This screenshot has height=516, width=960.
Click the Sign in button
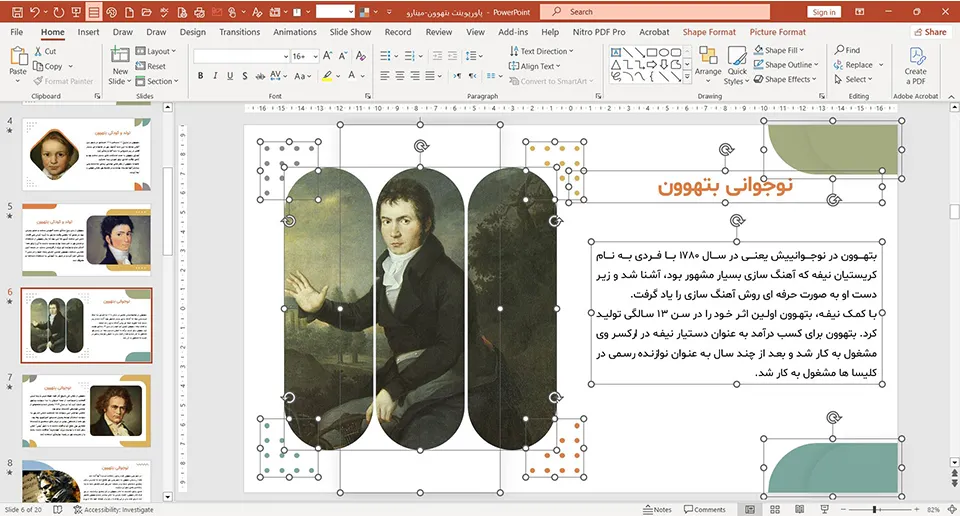(x=824, y=12)
